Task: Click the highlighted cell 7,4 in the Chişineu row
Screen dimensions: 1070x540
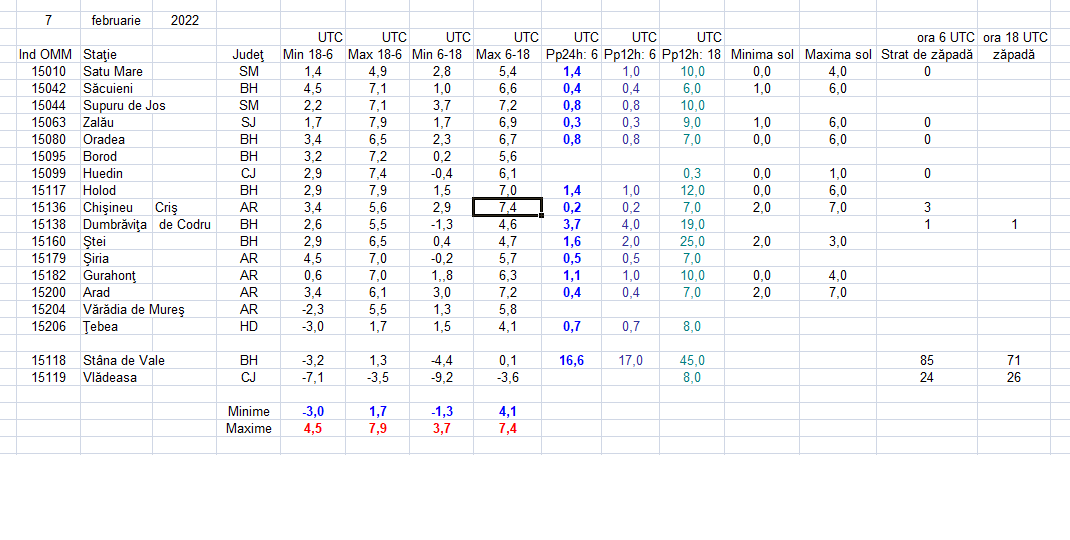Action: coord(508,208)
